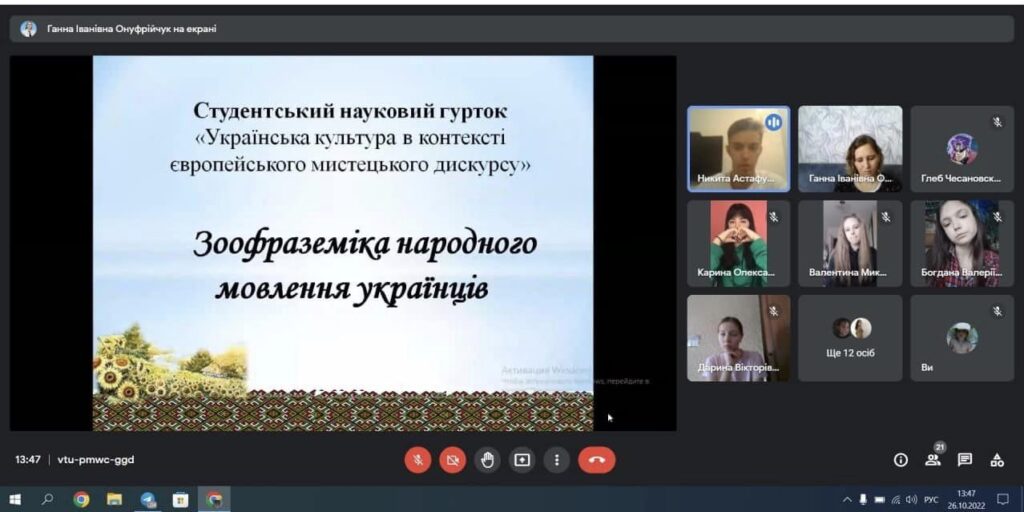Open meeting details info icon
The image size is (1024, 512).
900,460
